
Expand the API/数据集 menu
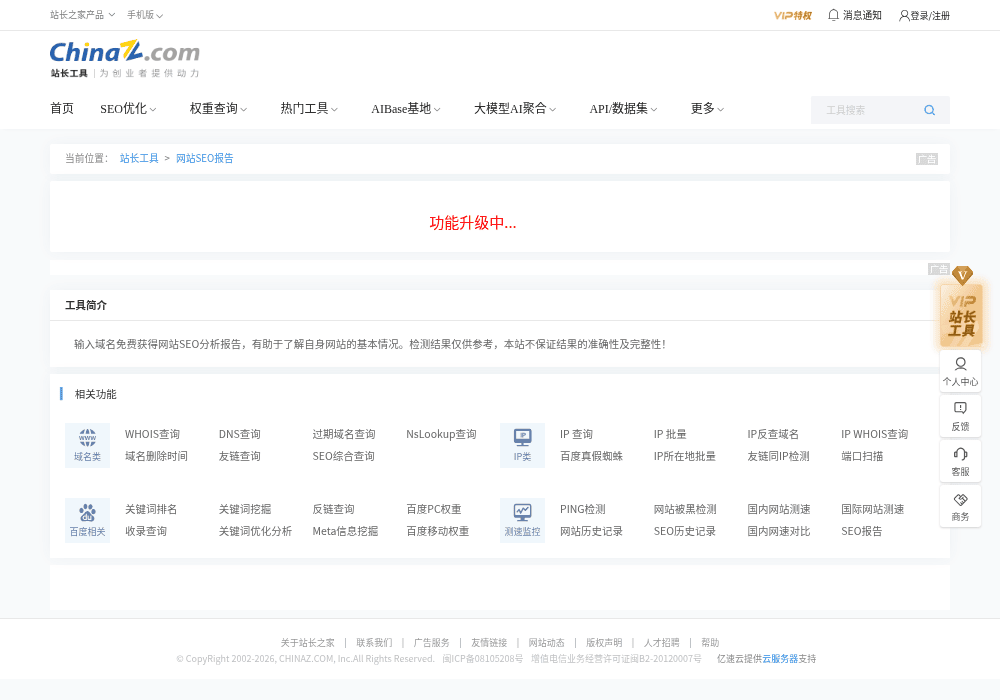click(623, 109)
